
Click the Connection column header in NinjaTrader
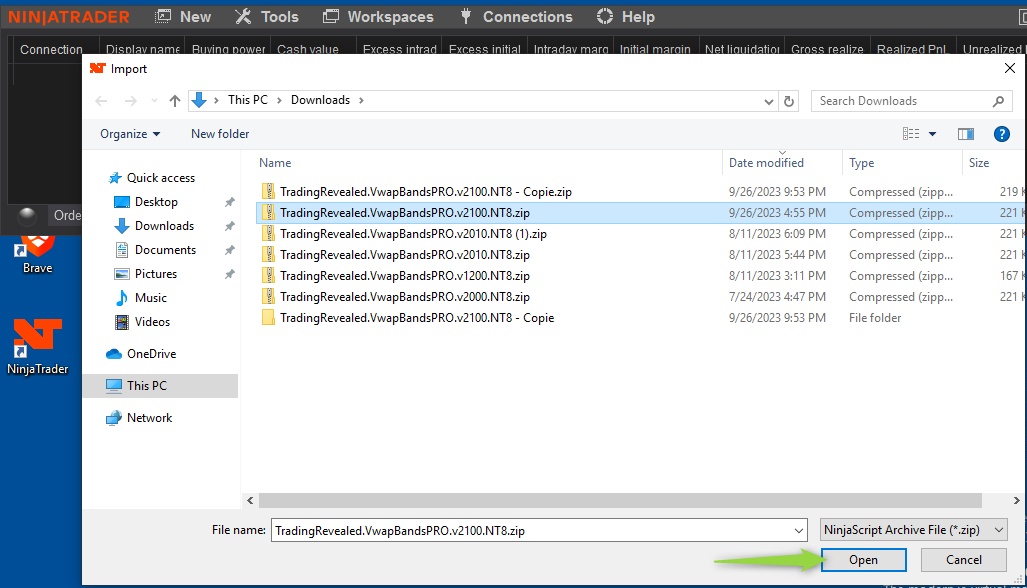[x=51, y=49]
